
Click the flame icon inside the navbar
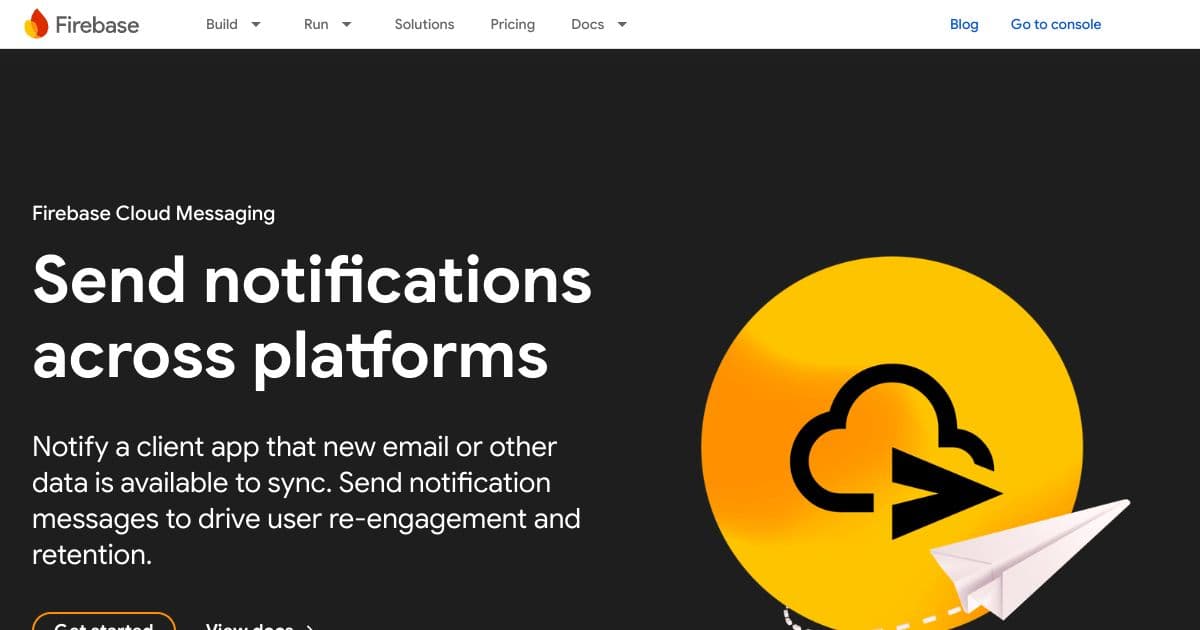click(x=33, y=23)
